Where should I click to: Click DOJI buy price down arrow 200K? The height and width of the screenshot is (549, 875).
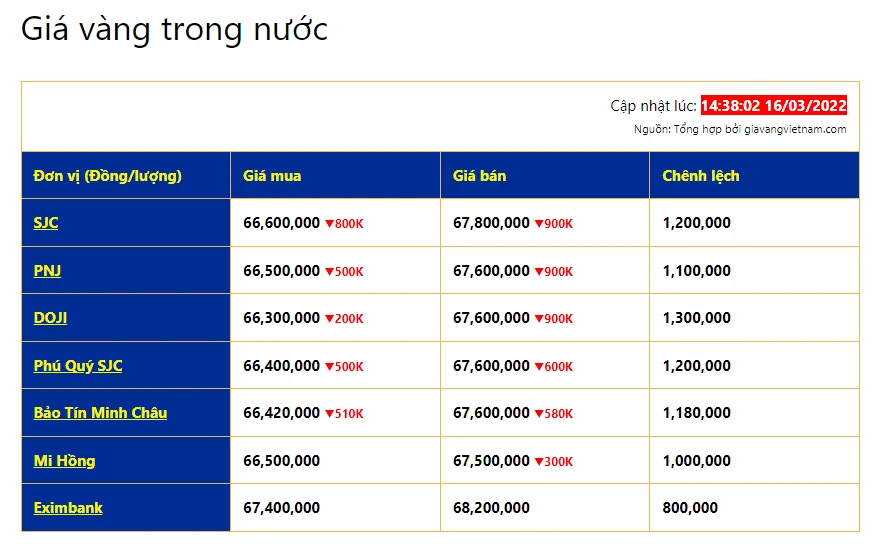click(x=343, y=319)
